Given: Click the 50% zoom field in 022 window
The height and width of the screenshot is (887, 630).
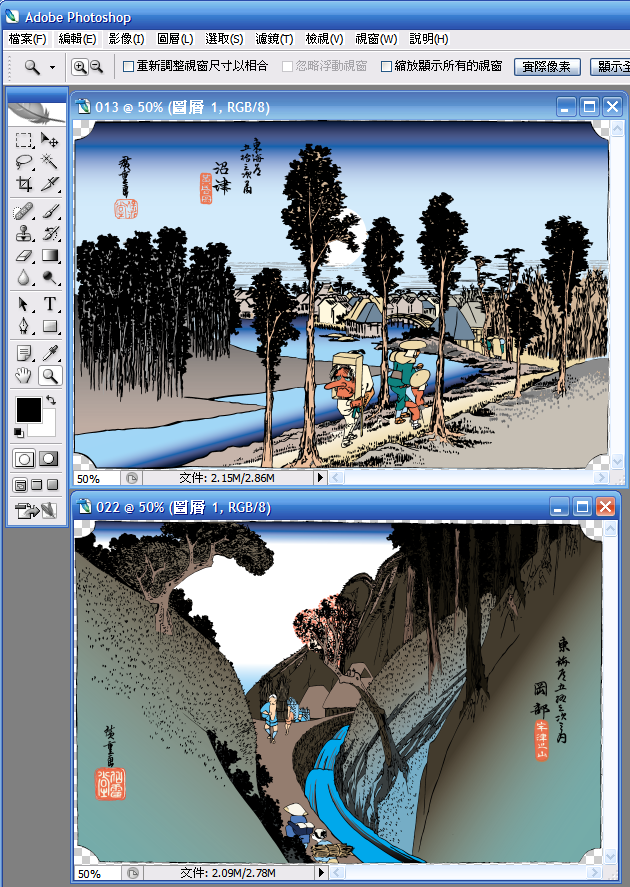Looking at the screenshot, I should (97, 873).
